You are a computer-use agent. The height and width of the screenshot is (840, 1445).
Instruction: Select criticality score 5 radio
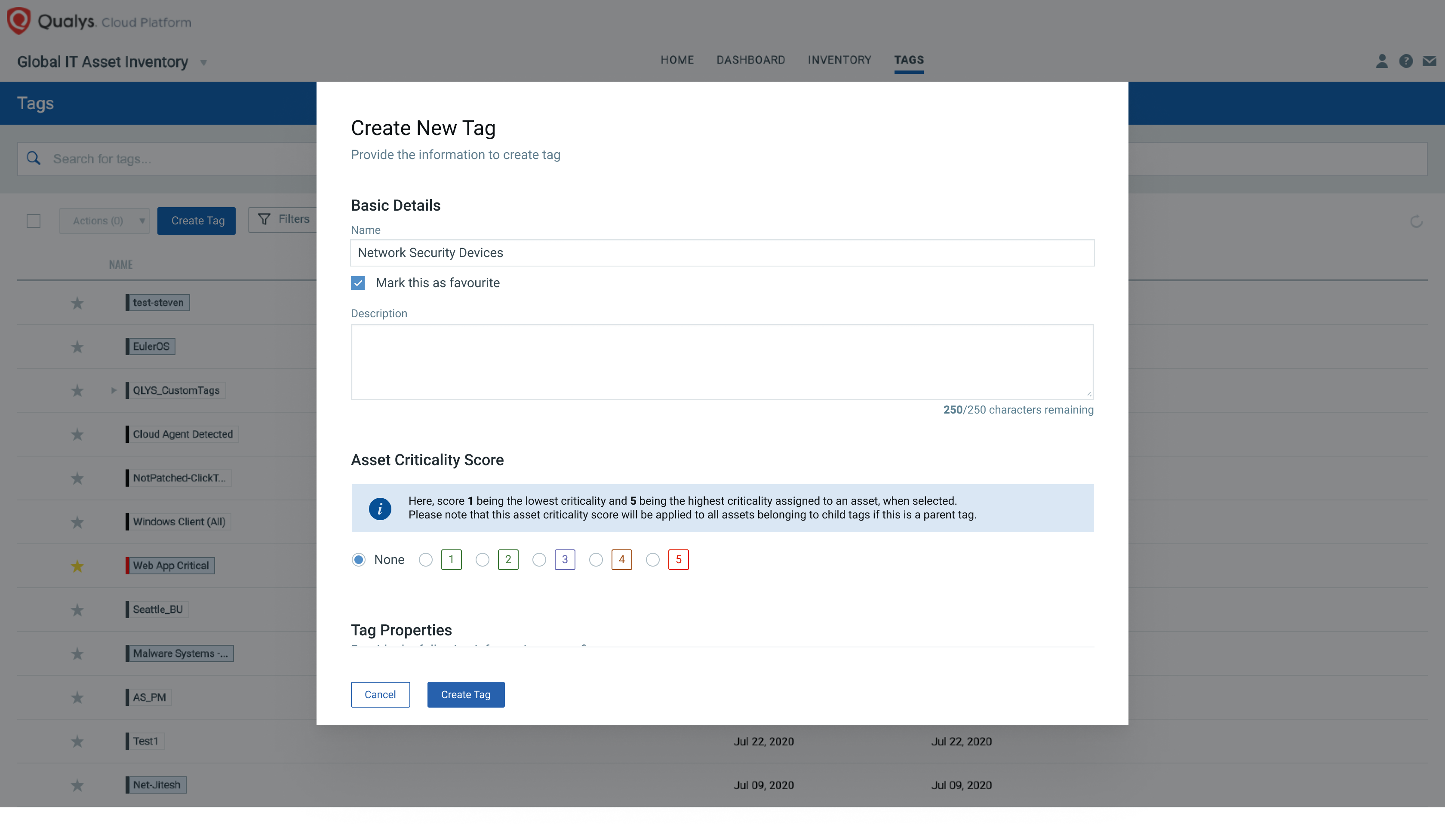pyautogui.click(x=652, y=559)
